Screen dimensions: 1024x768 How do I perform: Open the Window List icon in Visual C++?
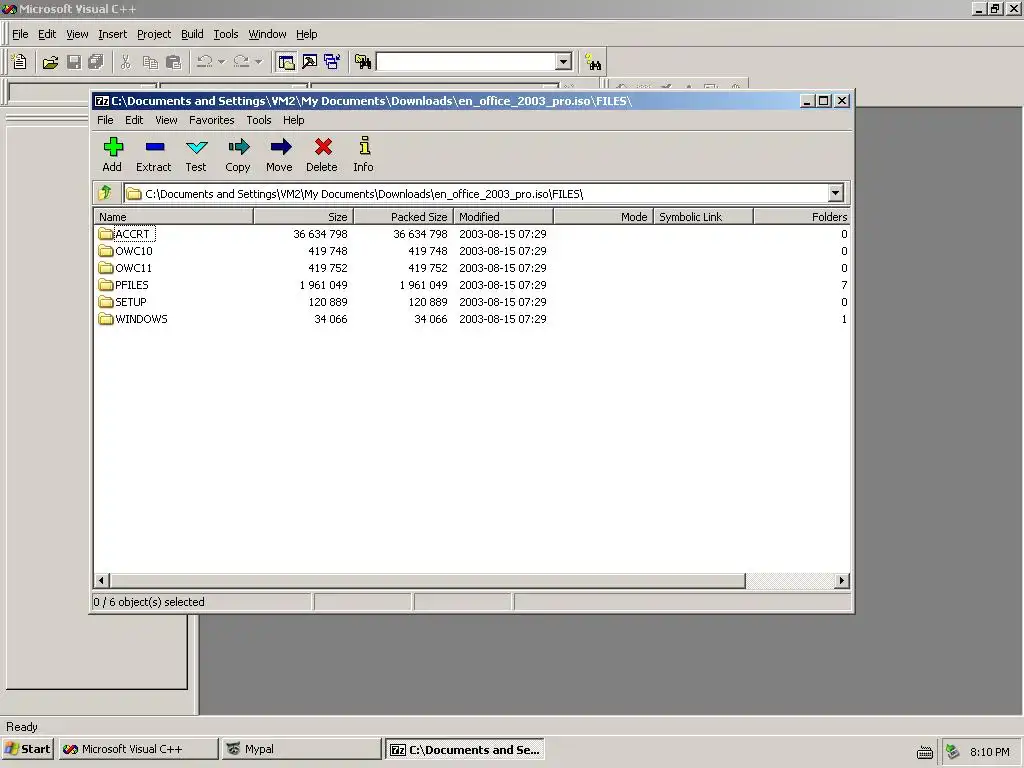332,62
